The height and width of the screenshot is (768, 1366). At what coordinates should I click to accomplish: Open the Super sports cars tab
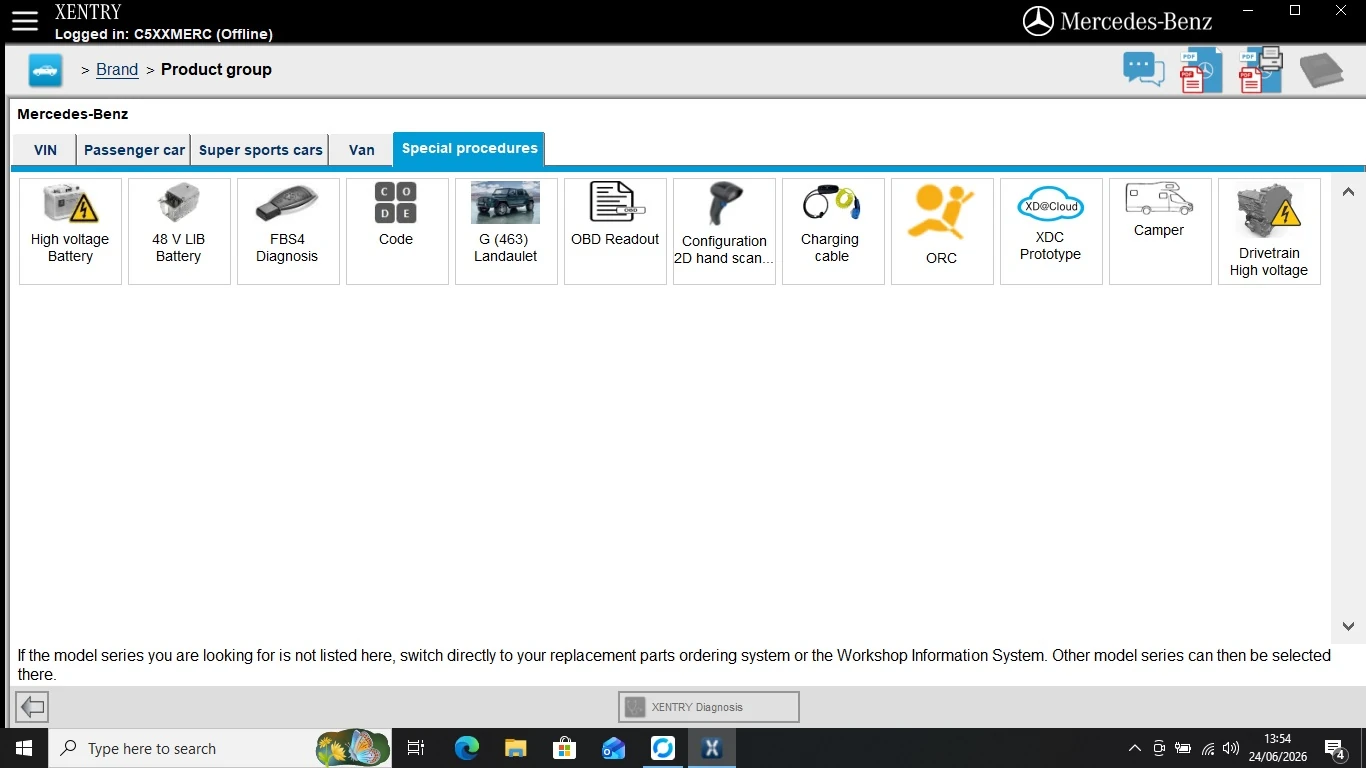260,150
